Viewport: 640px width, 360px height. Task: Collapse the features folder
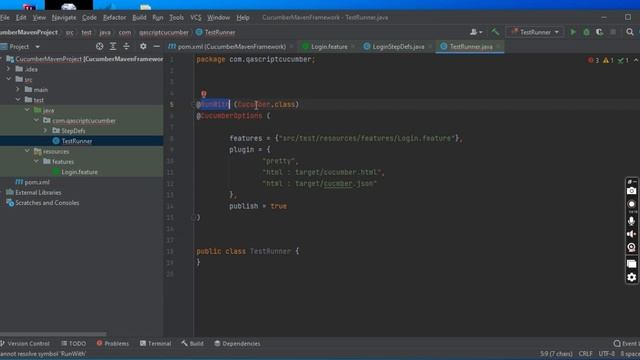click(x=36, y=162)
